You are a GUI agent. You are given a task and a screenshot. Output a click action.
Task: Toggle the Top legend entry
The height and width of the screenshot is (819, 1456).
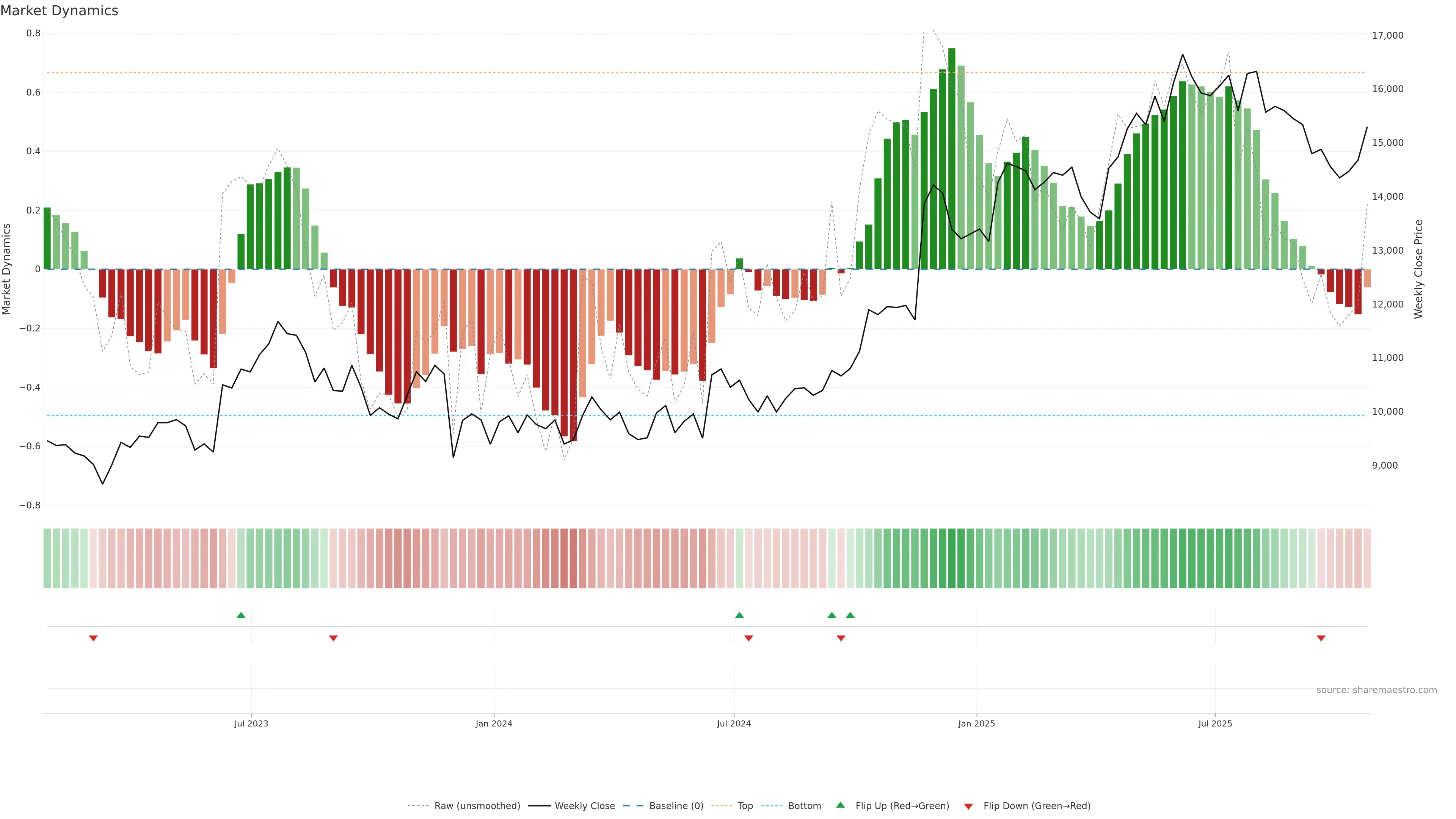[745, 806]
